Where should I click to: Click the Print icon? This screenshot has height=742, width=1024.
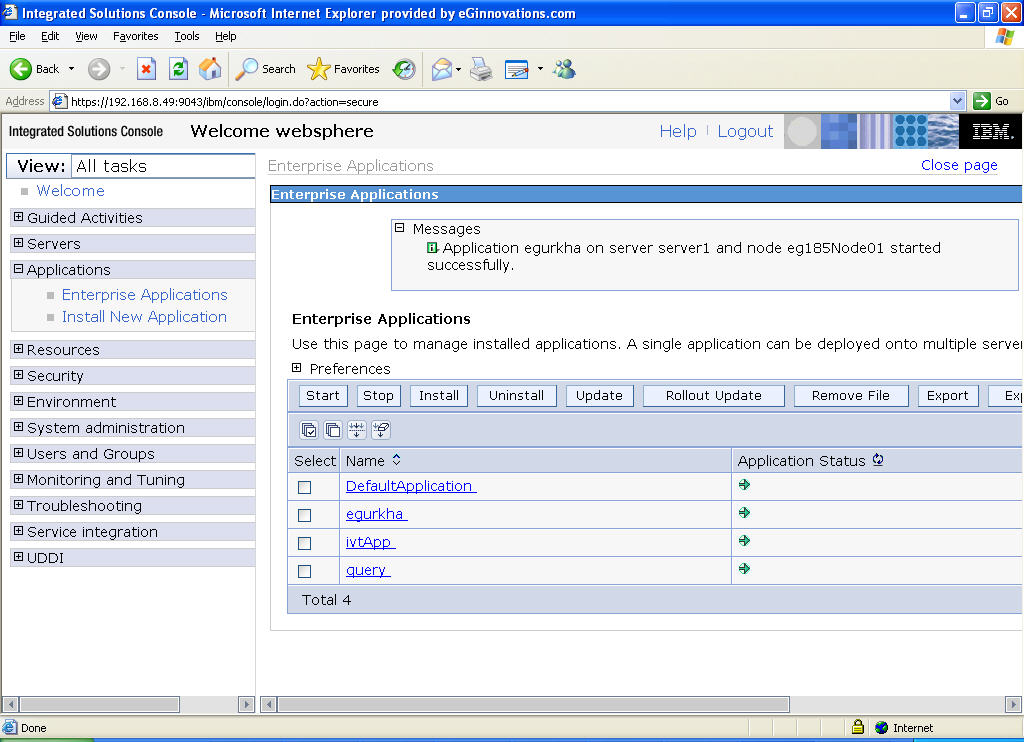481,69
